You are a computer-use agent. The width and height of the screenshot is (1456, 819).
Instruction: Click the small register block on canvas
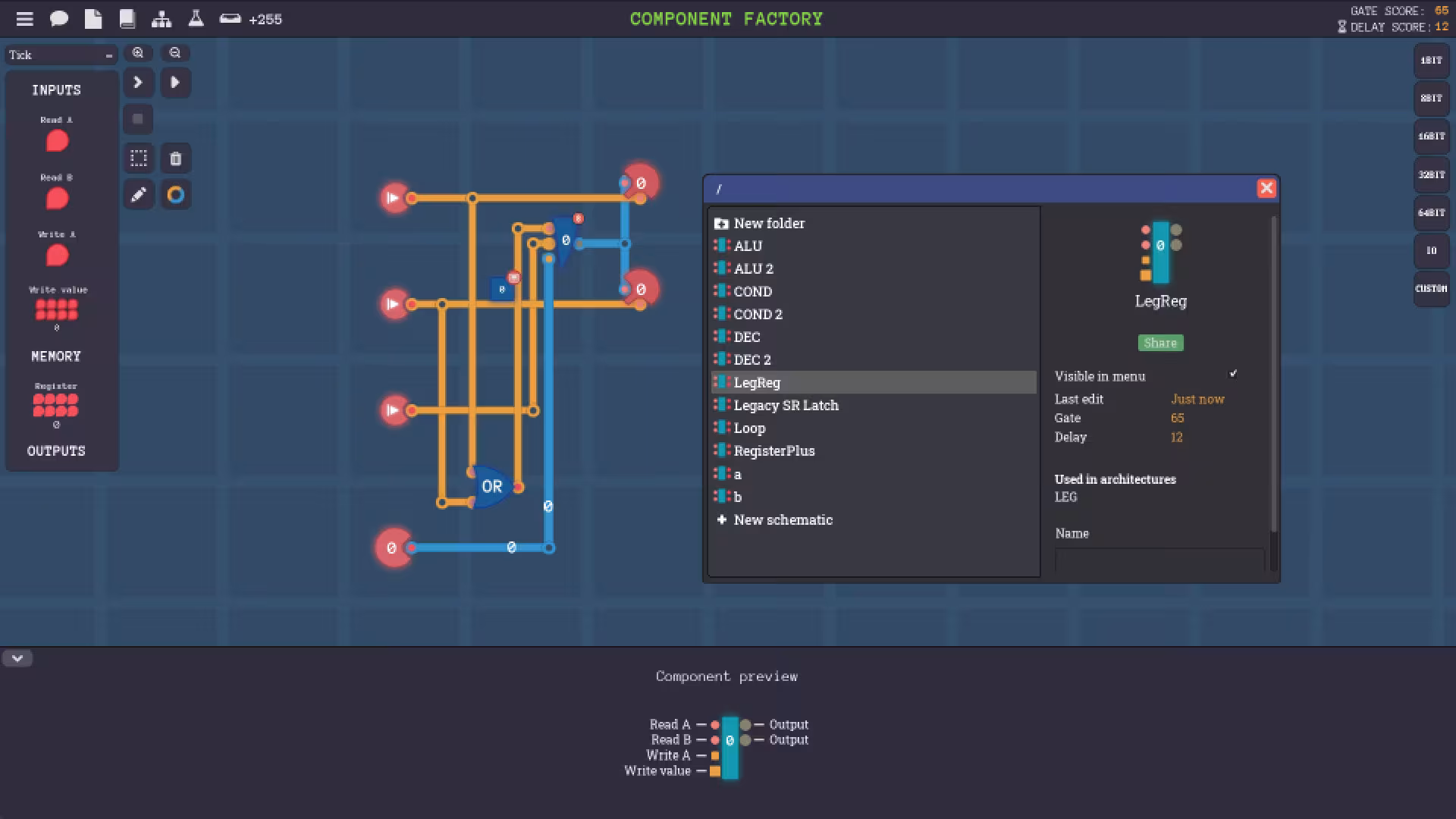[502, 289]
